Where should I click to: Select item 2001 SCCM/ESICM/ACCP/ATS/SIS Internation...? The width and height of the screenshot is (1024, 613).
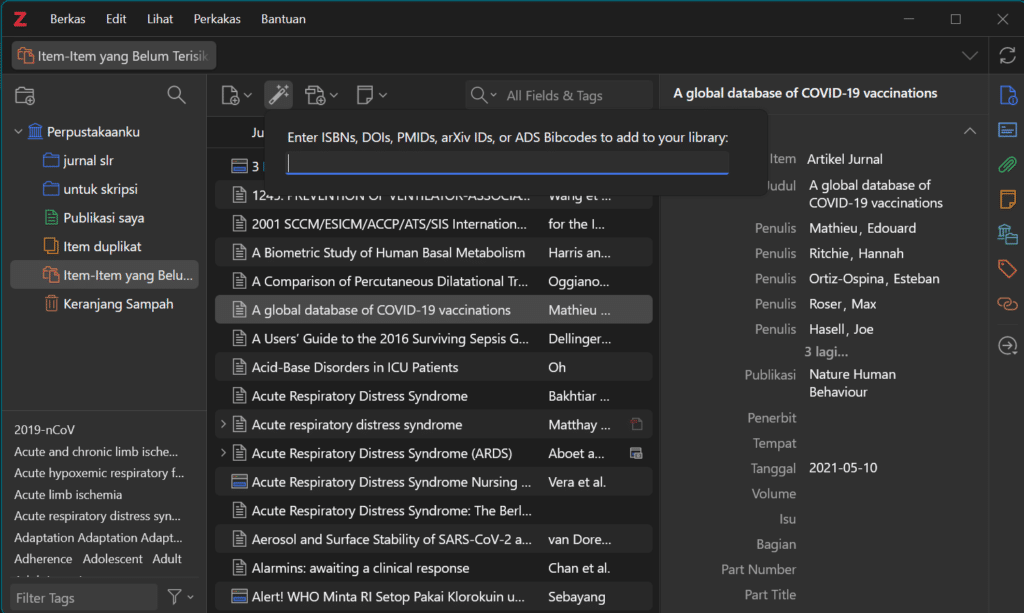pos(434,224)
